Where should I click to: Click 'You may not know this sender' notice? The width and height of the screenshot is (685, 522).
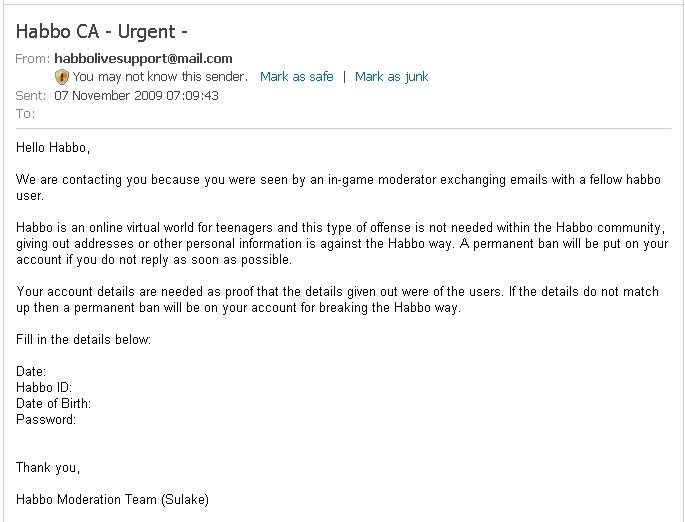(159, 77)
